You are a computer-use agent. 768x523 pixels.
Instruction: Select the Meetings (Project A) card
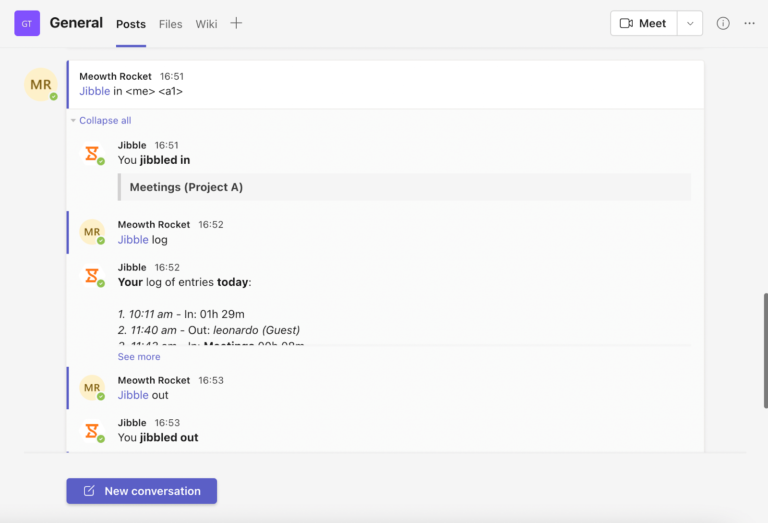tap(405, 187)
